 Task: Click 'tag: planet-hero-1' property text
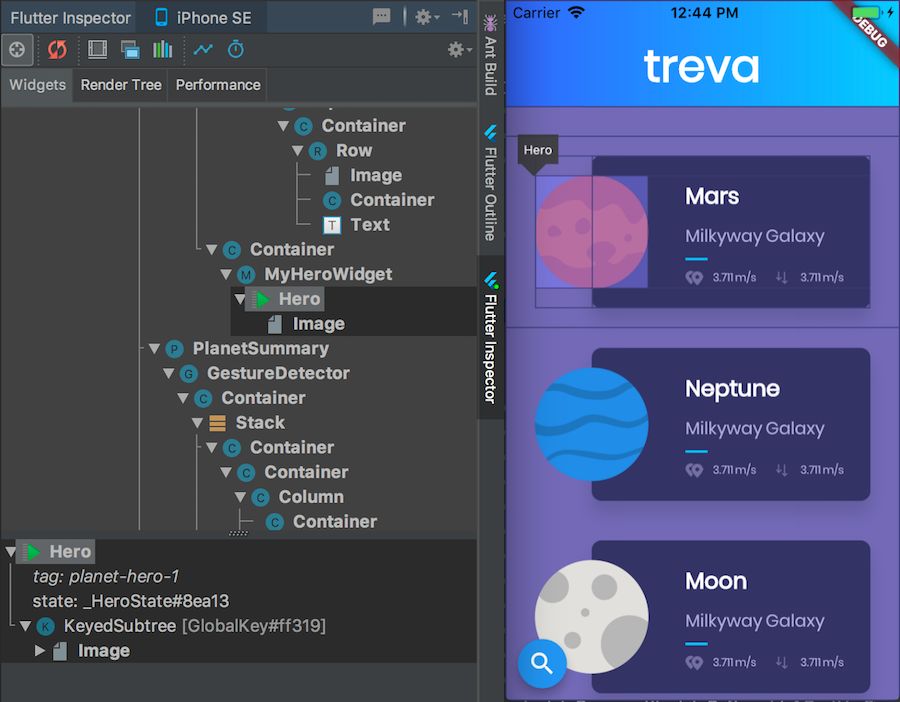[x=106, y=576]
